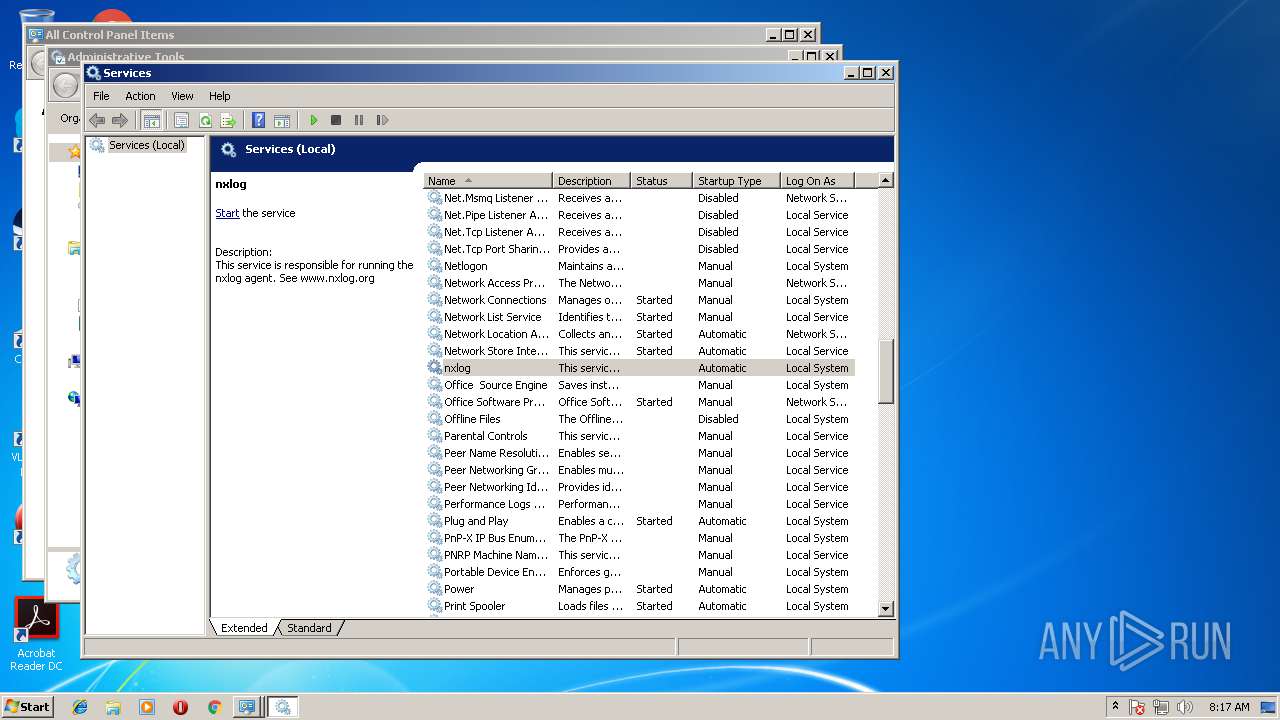Select the Print Spooler service

pos(640,606)
